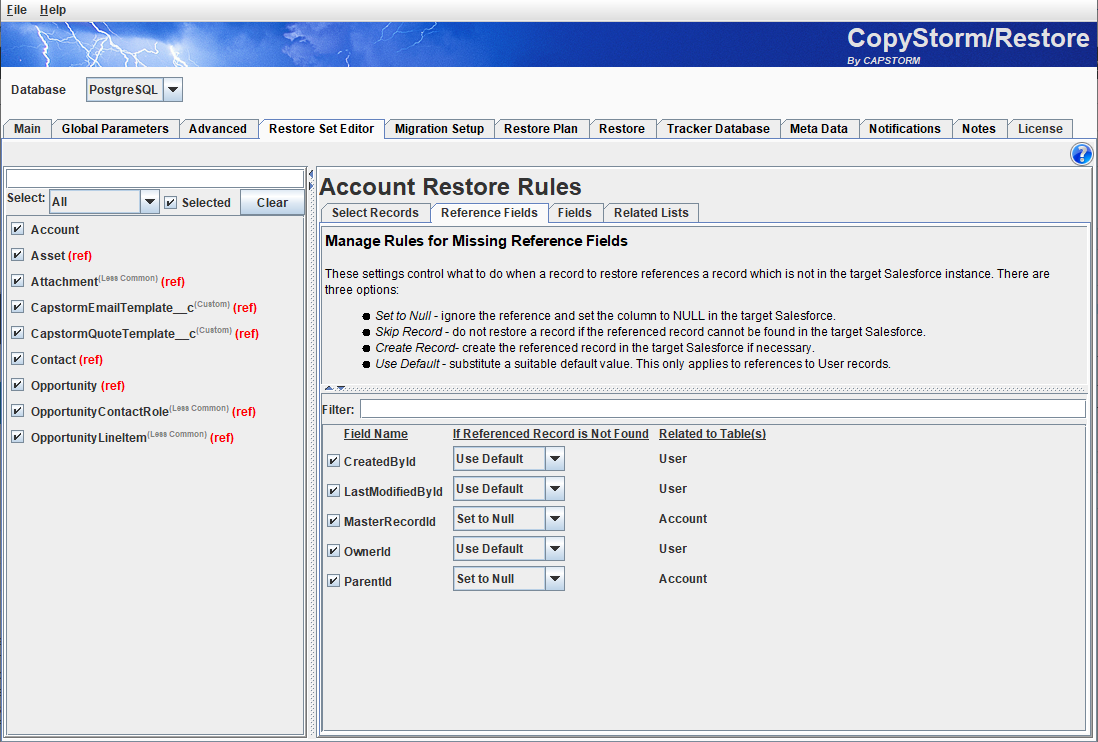
Task: Open the Restore Plan tab
Action: click(x=541, y=129)
